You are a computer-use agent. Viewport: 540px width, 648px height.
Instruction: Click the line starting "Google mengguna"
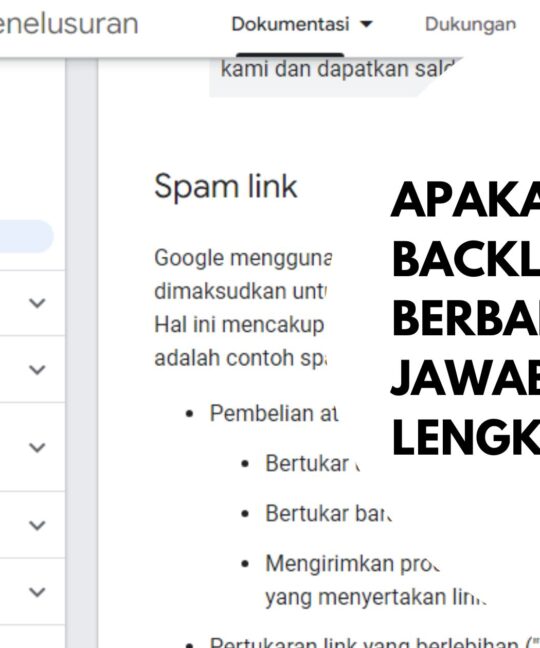pos(243,258)
